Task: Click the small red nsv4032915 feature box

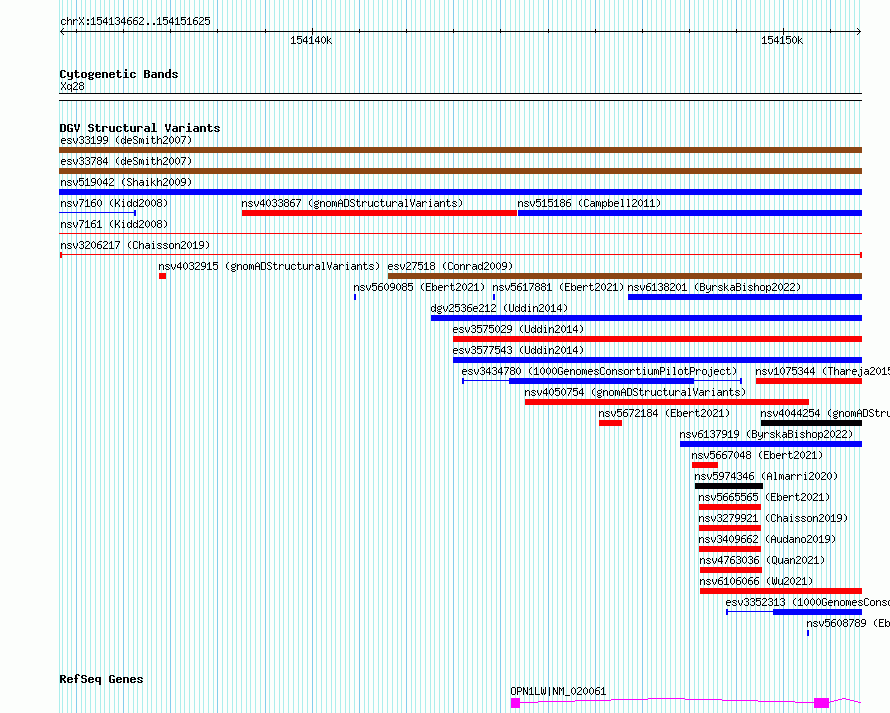Action: coord(162,276)
